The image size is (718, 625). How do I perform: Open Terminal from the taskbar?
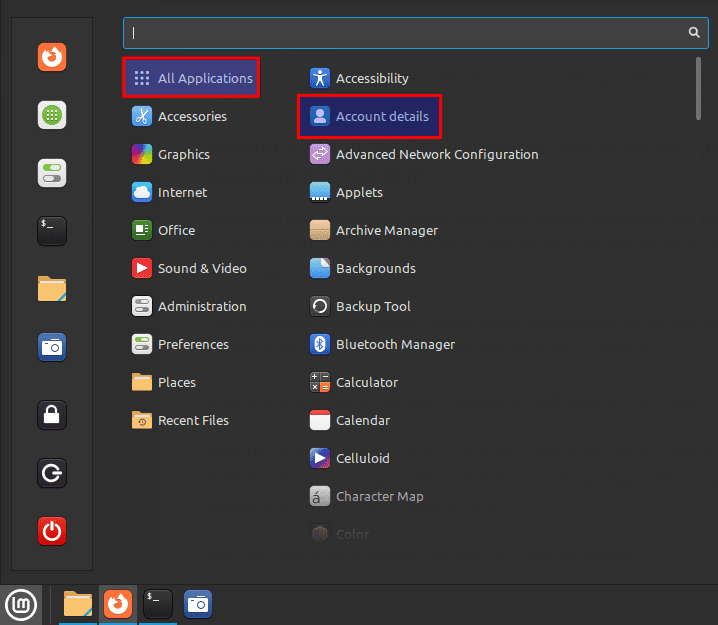(158, 604)
